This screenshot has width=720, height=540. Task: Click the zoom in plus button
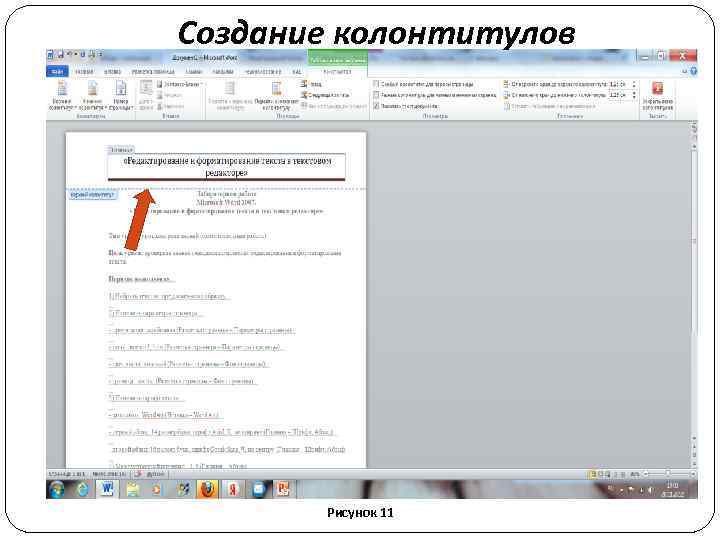point(693,474)
